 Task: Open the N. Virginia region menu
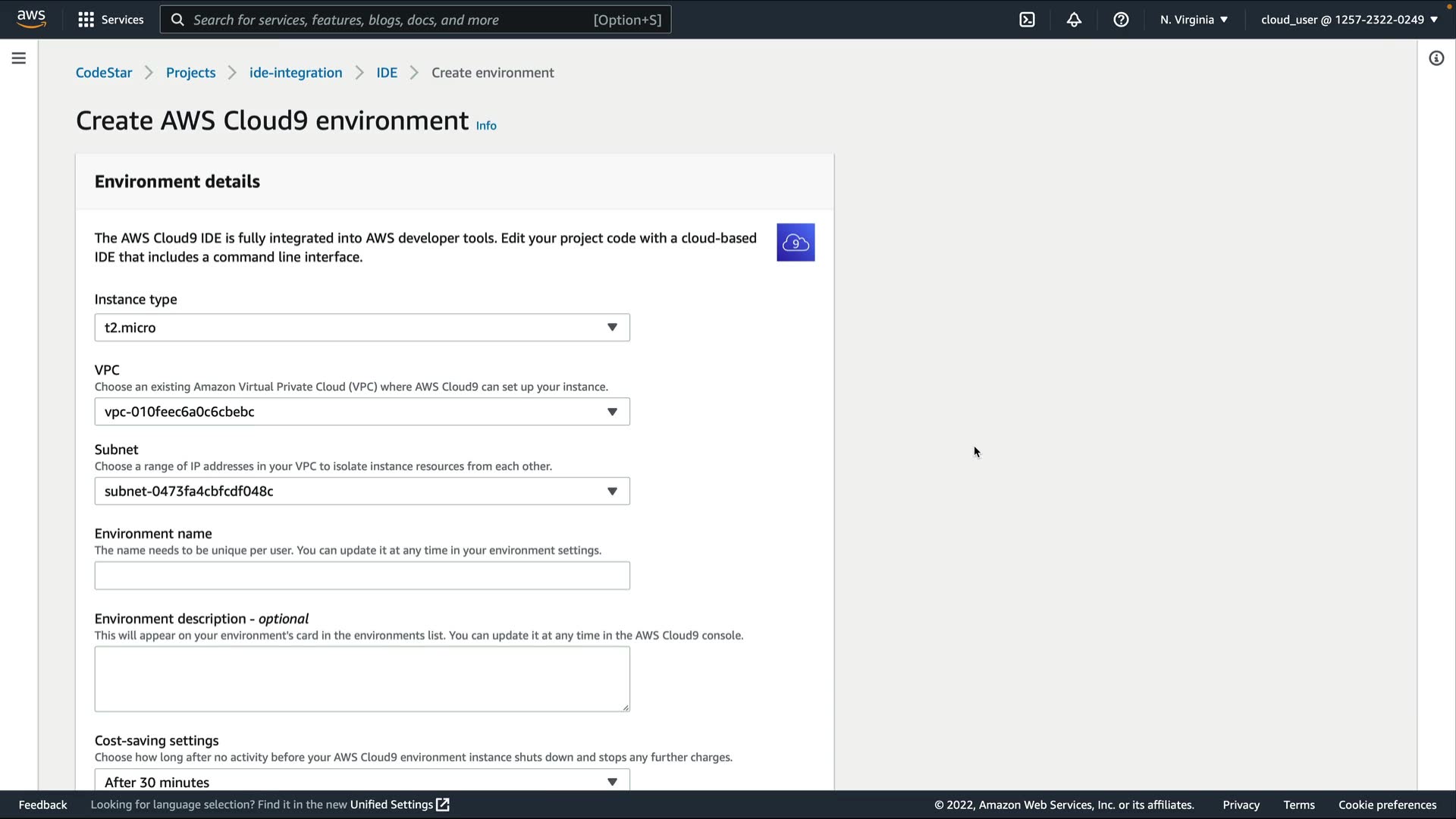point(1194,20)
